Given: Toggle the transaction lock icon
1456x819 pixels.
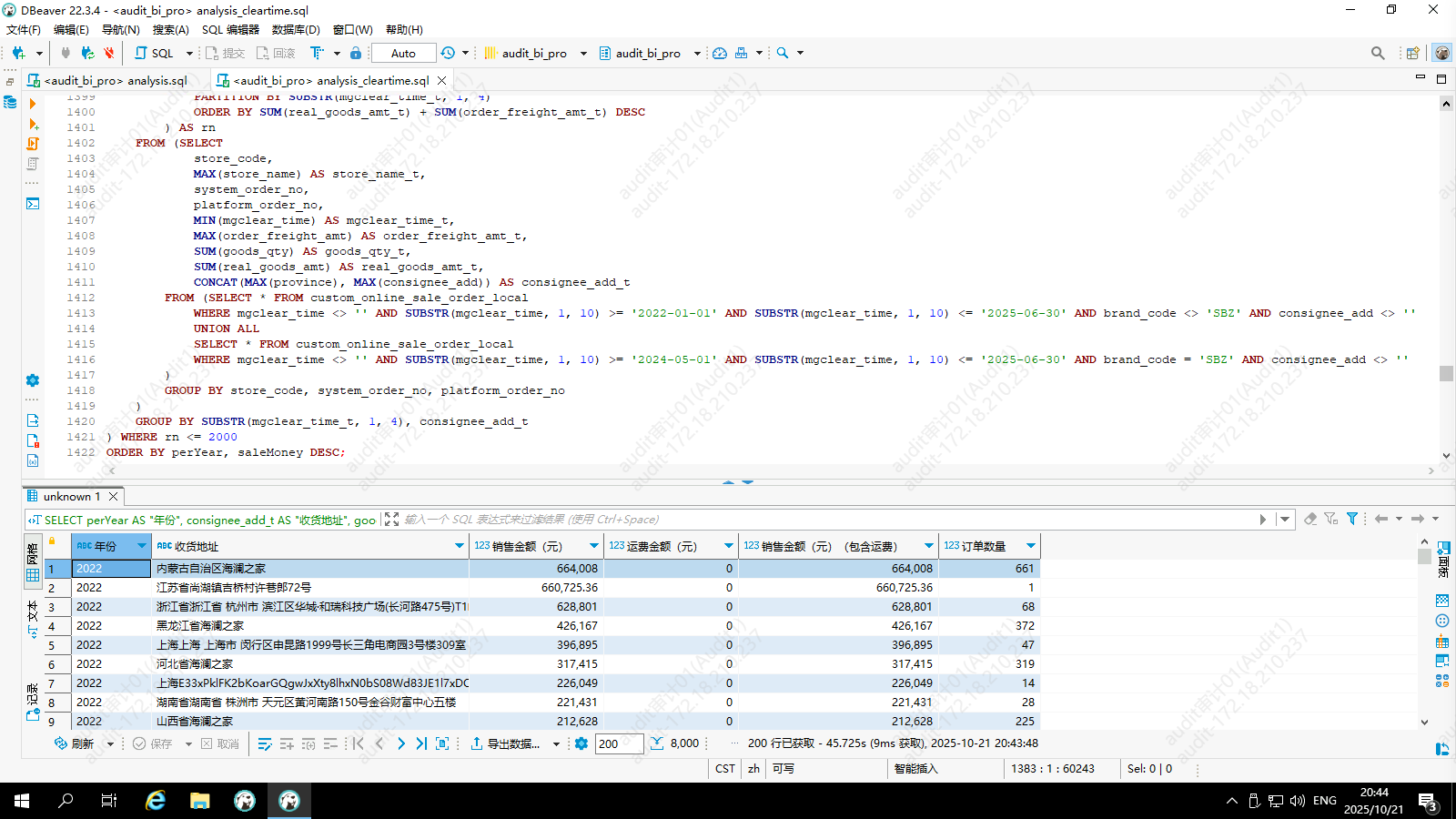Looking at the screenshot, I should (x=356, y=53).
